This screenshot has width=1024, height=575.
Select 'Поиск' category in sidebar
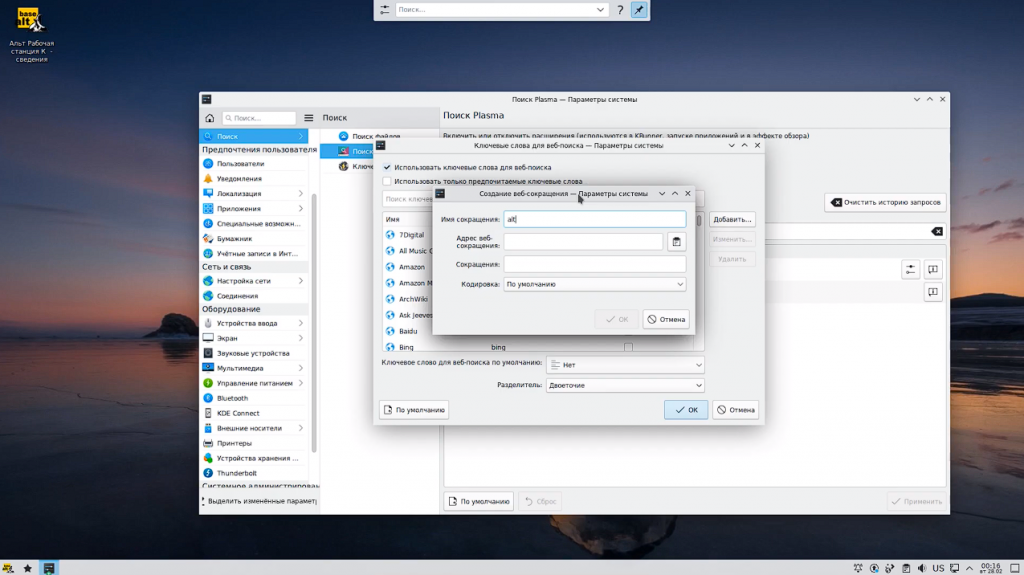[x=253, y=137]
